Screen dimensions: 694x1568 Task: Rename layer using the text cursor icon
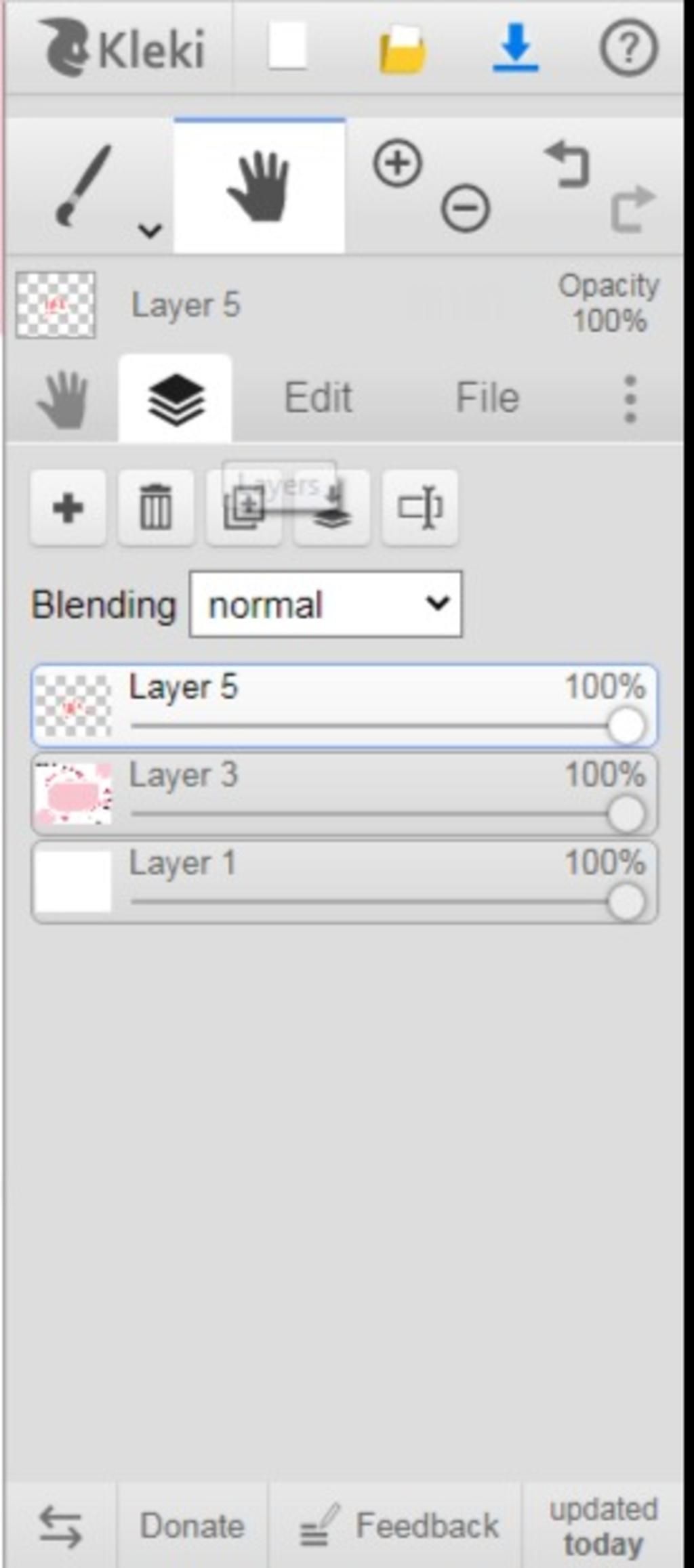(420, 507)
